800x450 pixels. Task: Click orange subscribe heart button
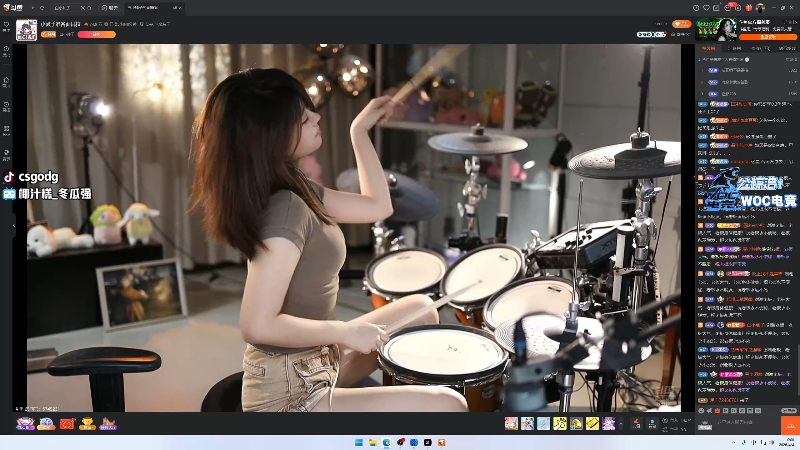pos(681,23)
